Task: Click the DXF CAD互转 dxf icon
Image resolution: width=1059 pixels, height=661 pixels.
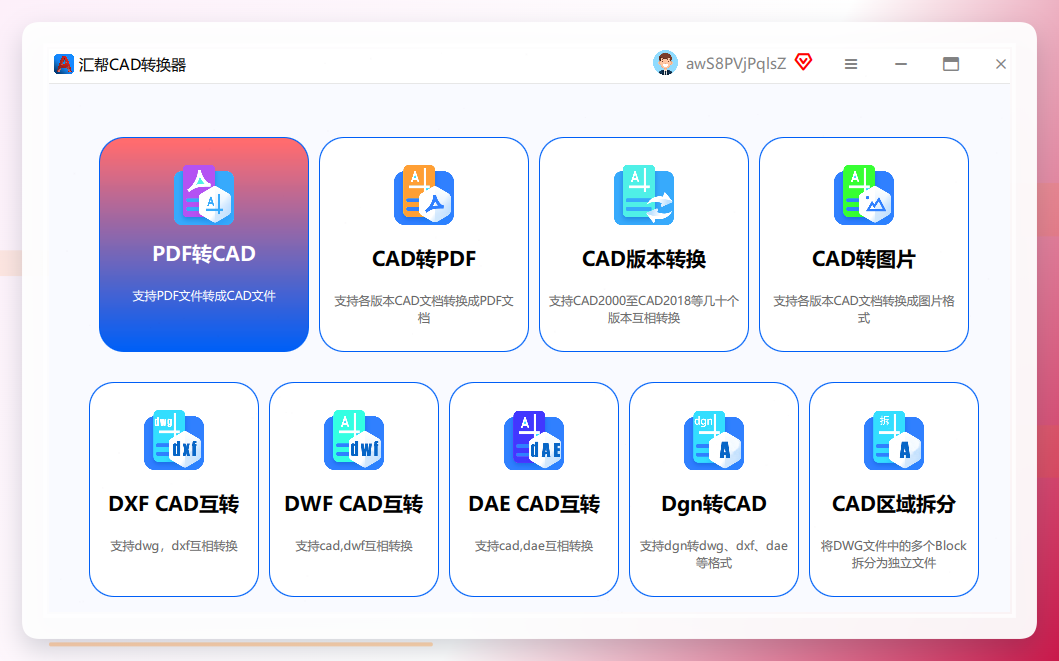Action: (174, 440)
